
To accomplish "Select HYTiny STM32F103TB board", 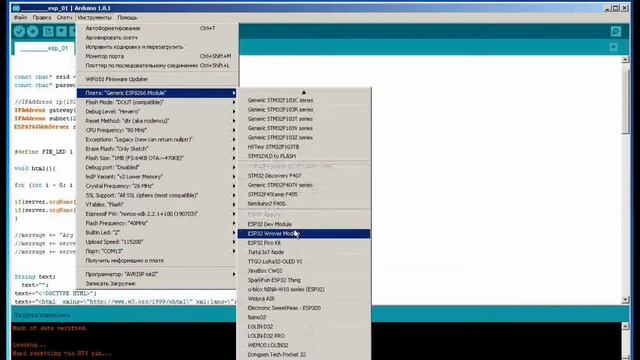I will point(304,147).
